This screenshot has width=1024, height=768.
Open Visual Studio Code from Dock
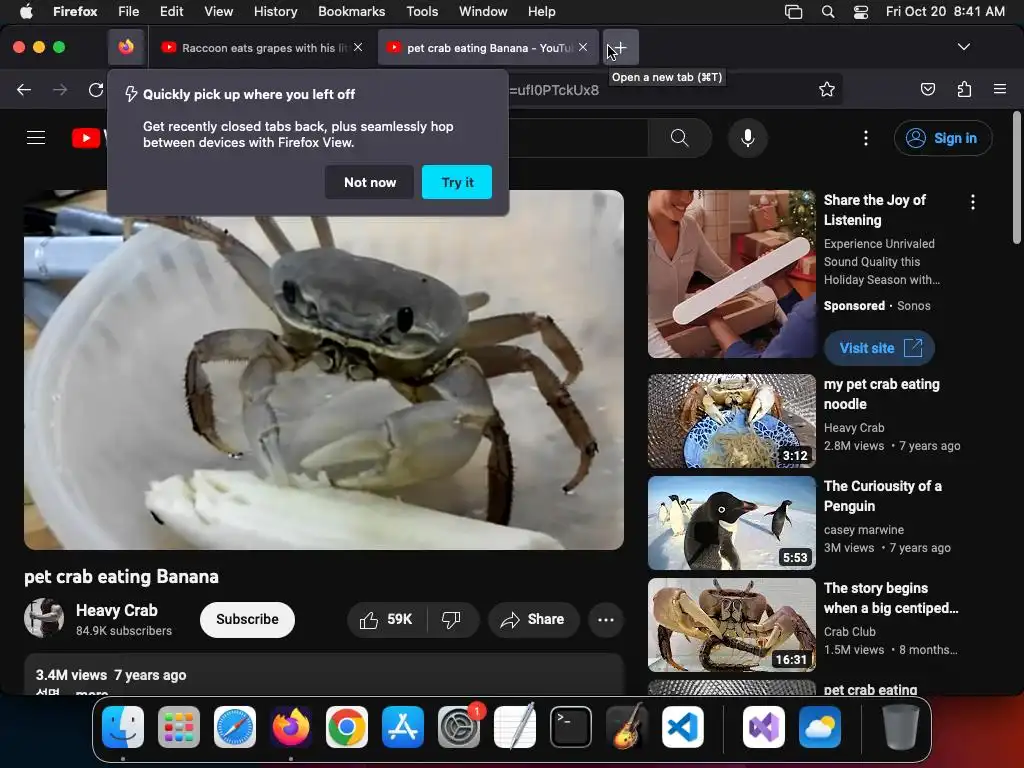(x=682, y=726)
